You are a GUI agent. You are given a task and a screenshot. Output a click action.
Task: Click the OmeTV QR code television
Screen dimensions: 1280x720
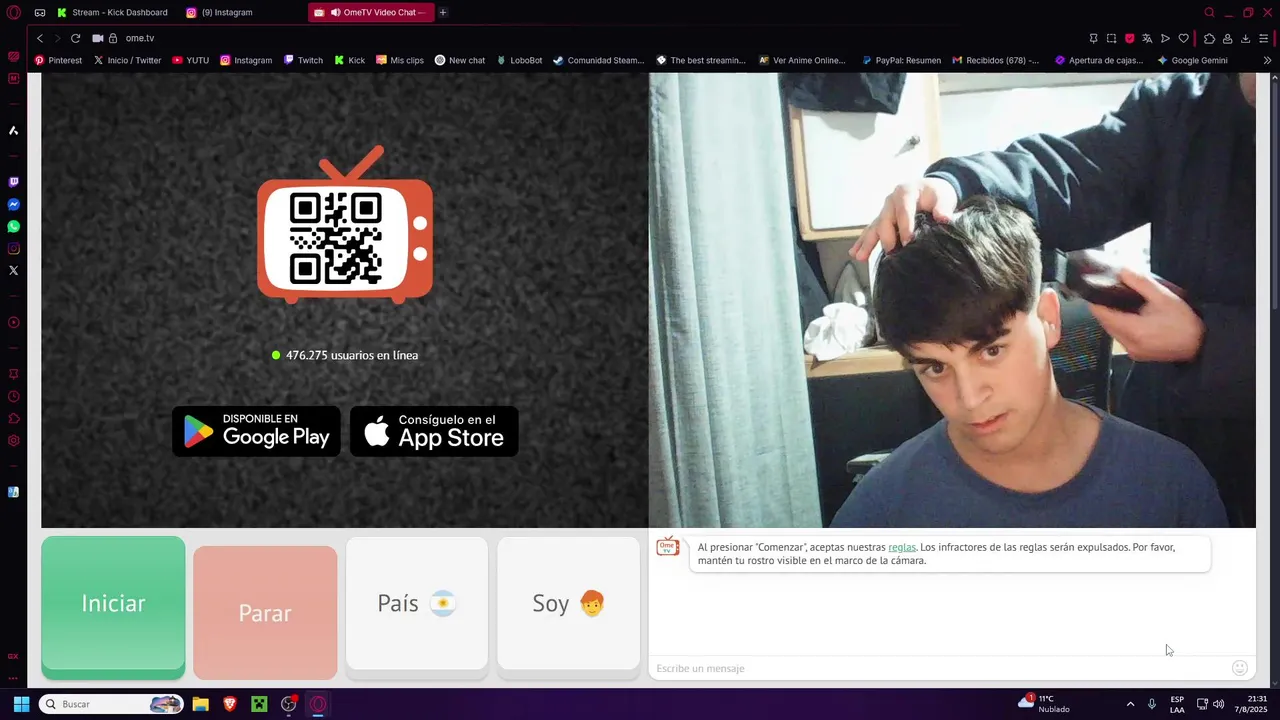(x=345, y=225)
